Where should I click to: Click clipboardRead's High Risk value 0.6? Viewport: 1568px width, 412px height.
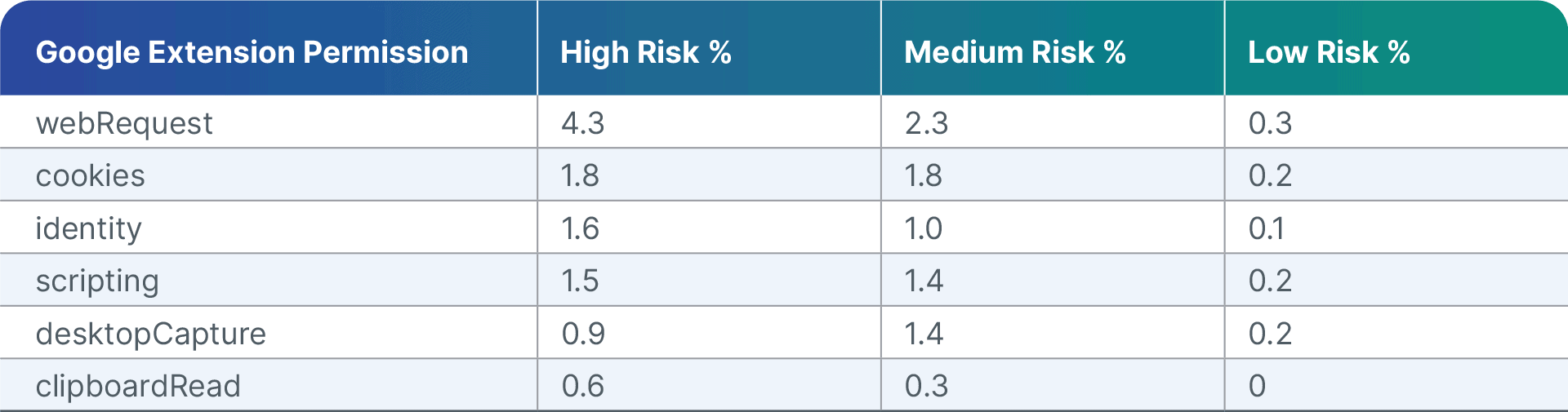coord(582,386)
